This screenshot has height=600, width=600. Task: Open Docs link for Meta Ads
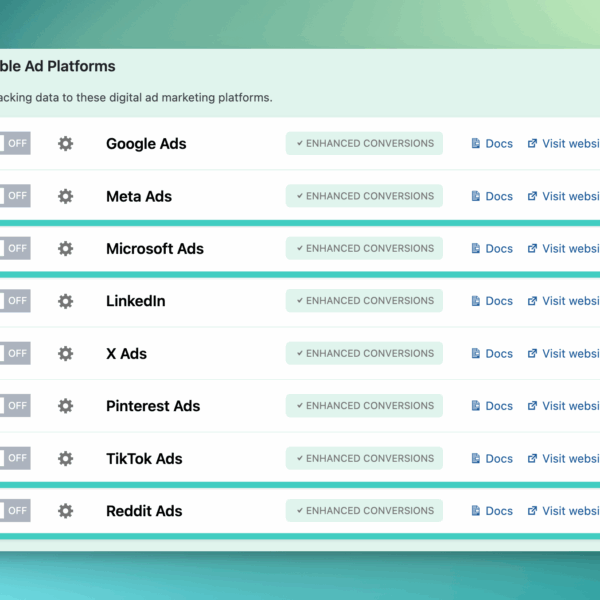point(492,196)
